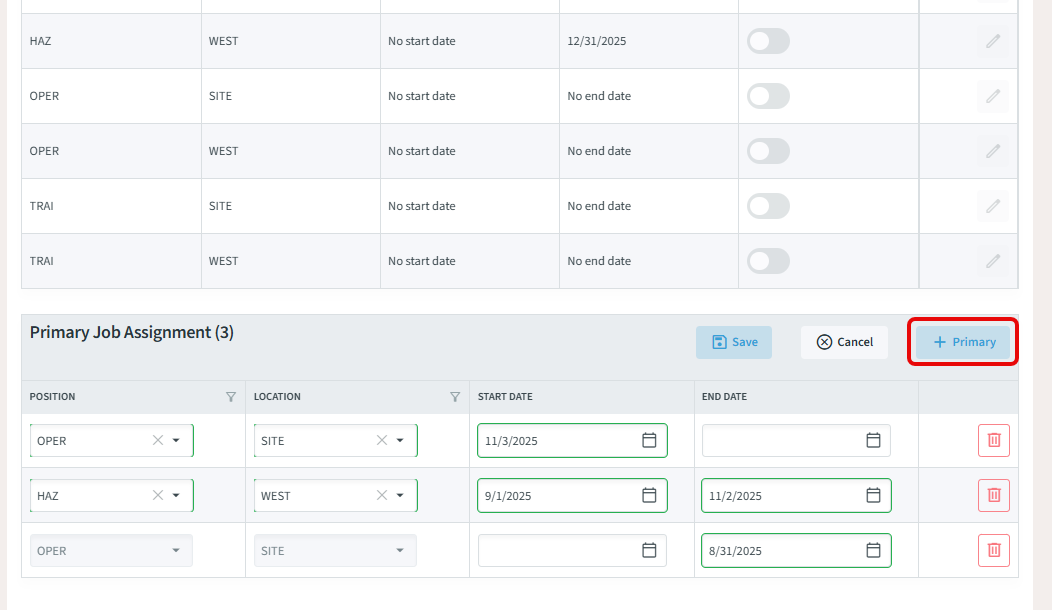Toggle switch for HAZ WEST row
1052x610 pixels.
click(x=768, y=41)
